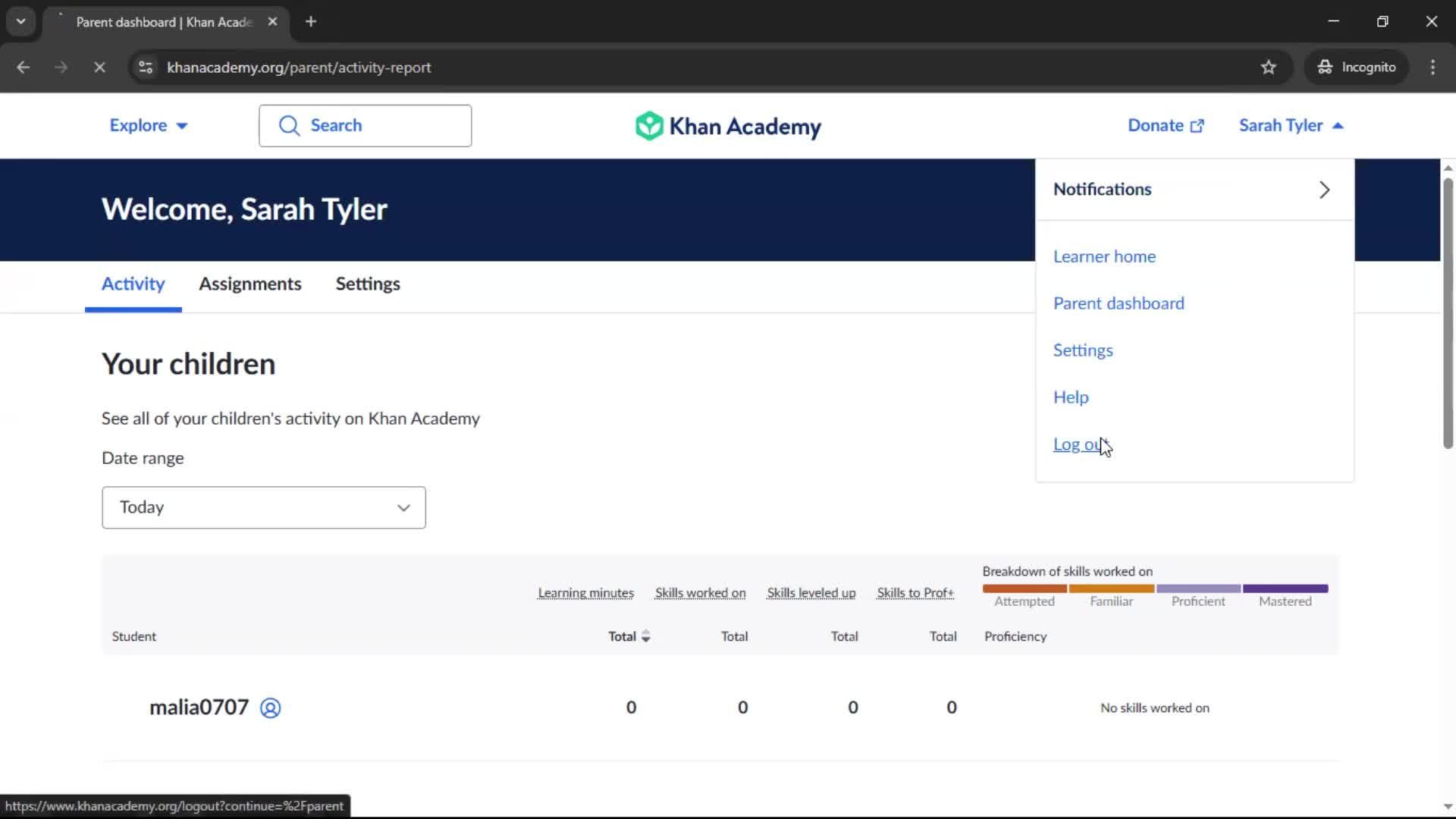Click the Incognito indicator
Viewport: 1456px width, 819px height.
1357,67
